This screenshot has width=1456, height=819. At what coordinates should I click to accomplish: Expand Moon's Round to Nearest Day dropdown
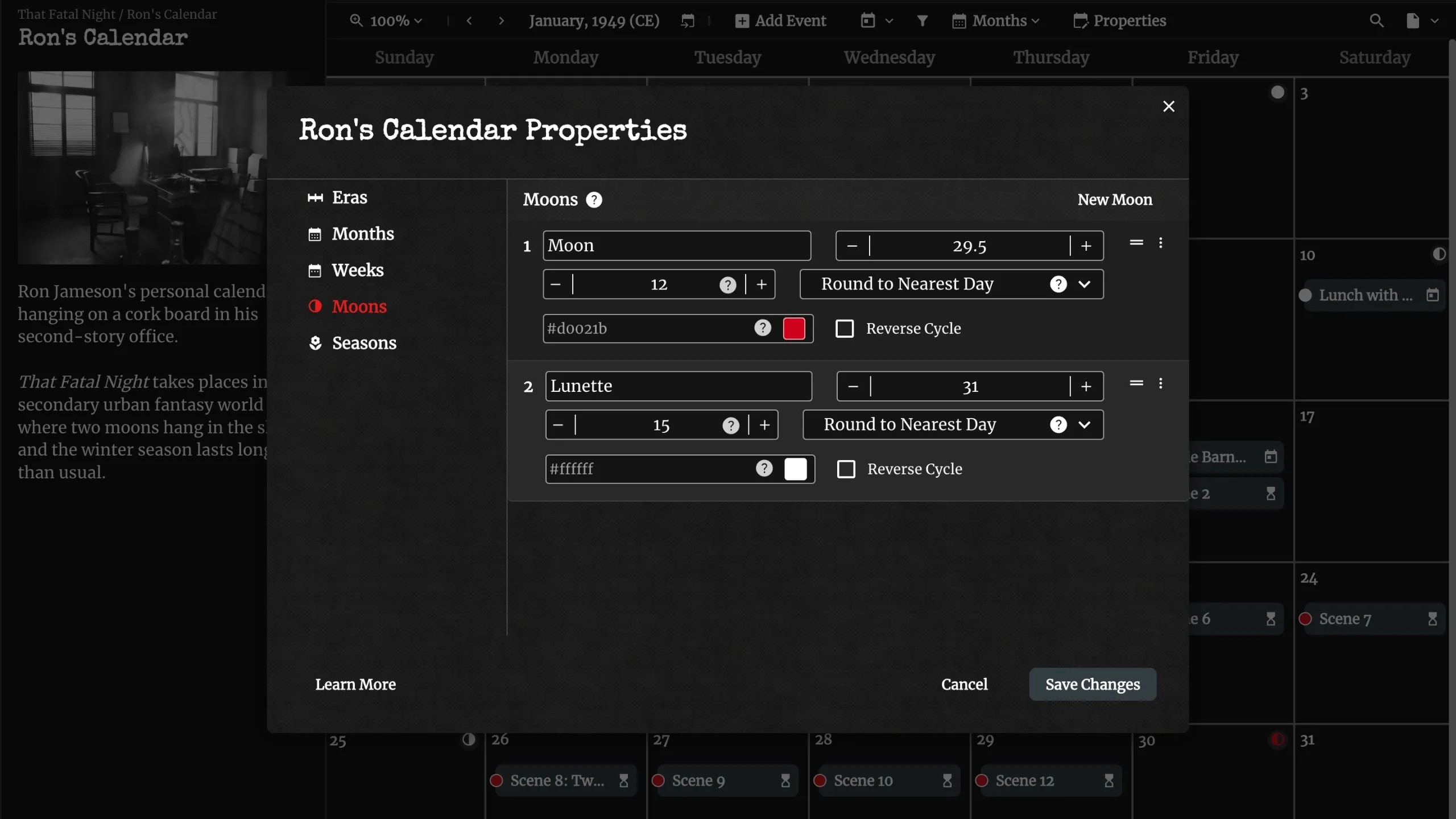click(x=1084, y=284)
